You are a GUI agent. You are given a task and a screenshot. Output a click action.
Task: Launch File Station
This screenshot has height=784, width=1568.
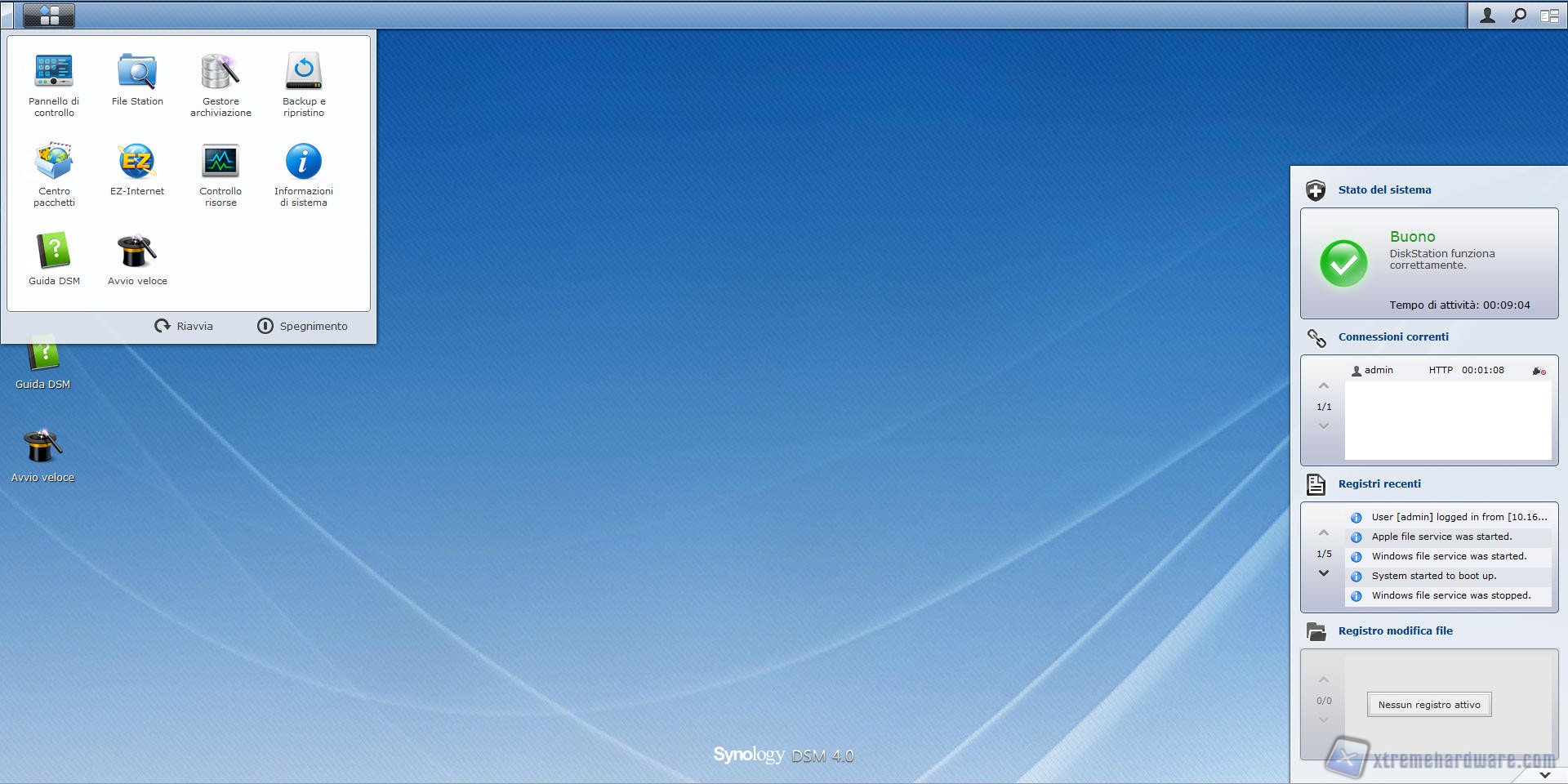tap(137, 80)
